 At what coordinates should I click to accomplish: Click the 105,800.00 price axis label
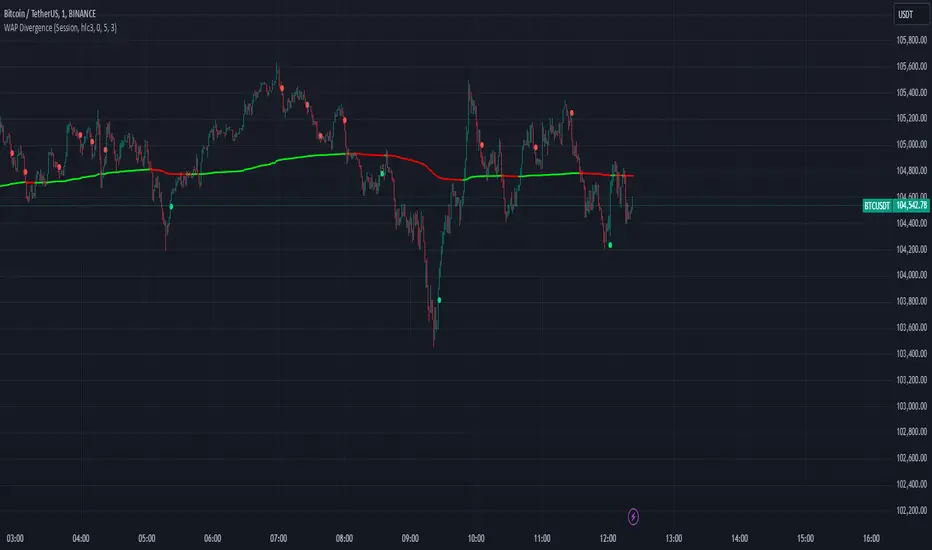(911, 40)
